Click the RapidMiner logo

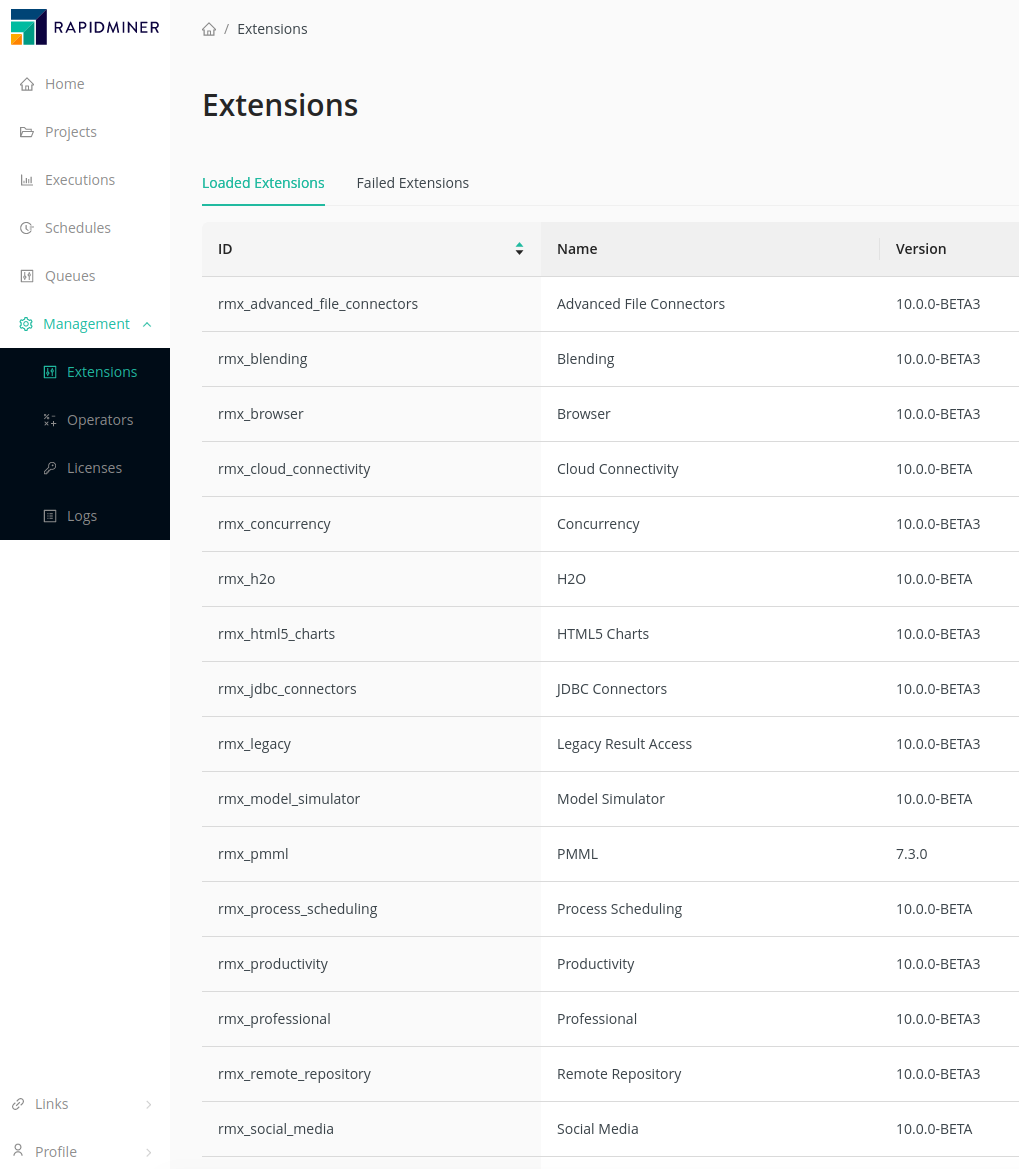pyautogui.click(x=84, y=27)
